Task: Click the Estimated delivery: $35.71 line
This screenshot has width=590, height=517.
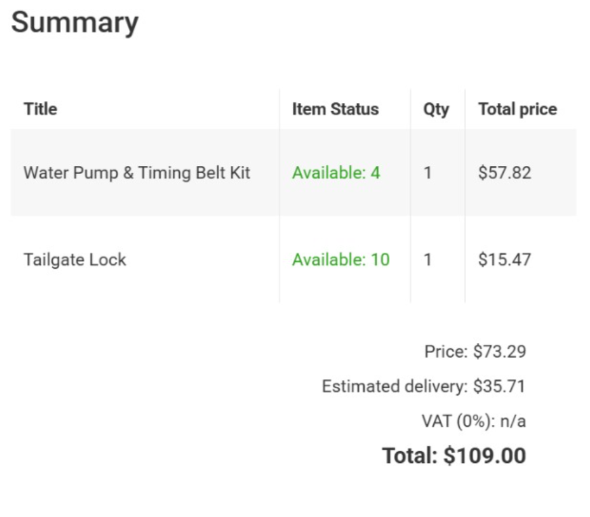Action: 424,386
